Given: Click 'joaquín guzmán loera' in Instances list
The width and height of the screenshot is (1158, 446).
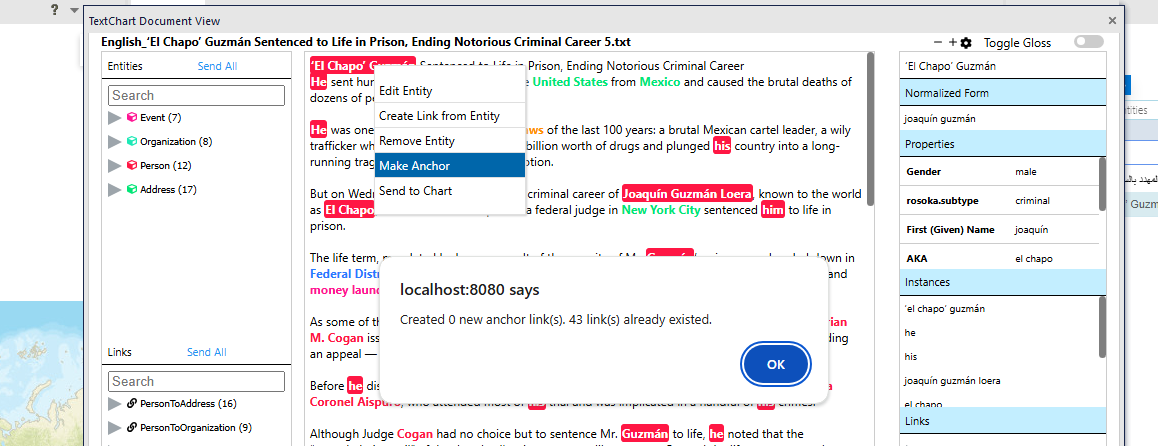Looking at the screenshot, I should point(952,380).
